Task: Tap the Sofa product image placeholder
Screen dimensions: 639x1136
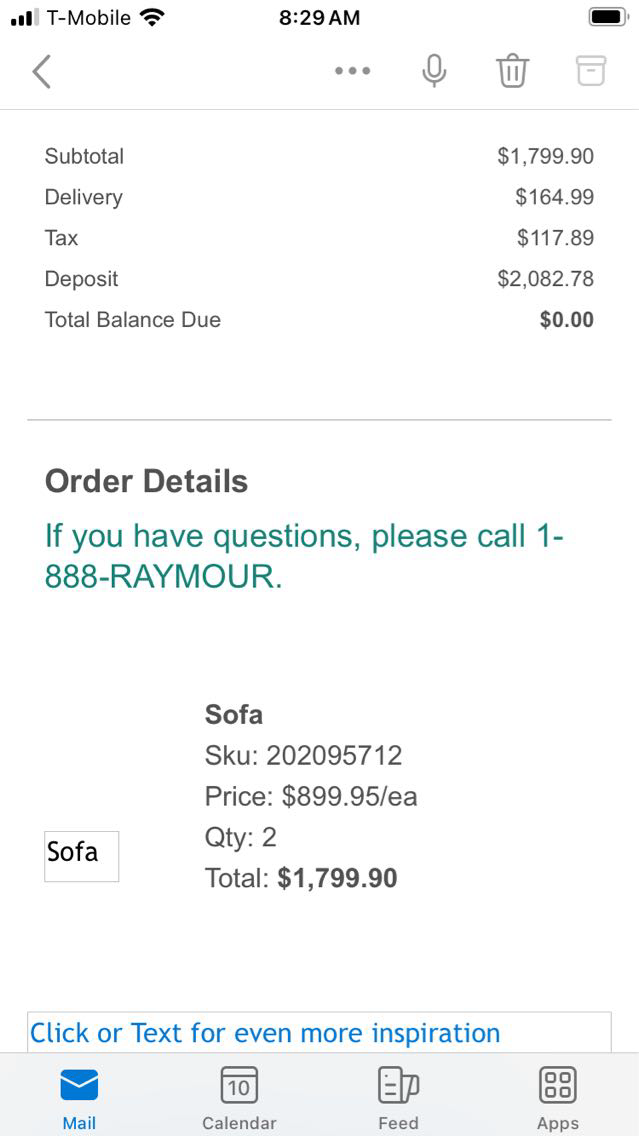Action: coord(81,856)
